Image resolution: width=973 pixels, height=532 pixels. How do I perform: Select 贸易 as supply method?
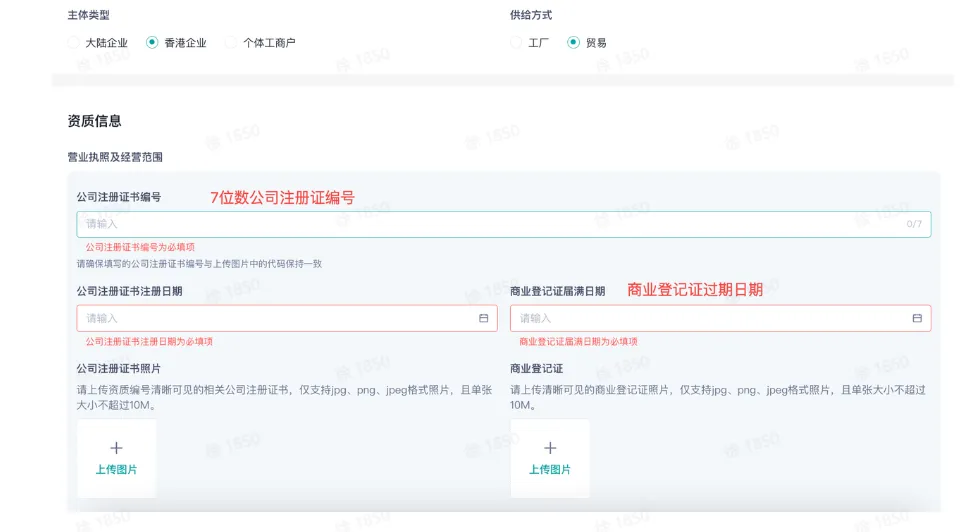[x=573, y=43]
